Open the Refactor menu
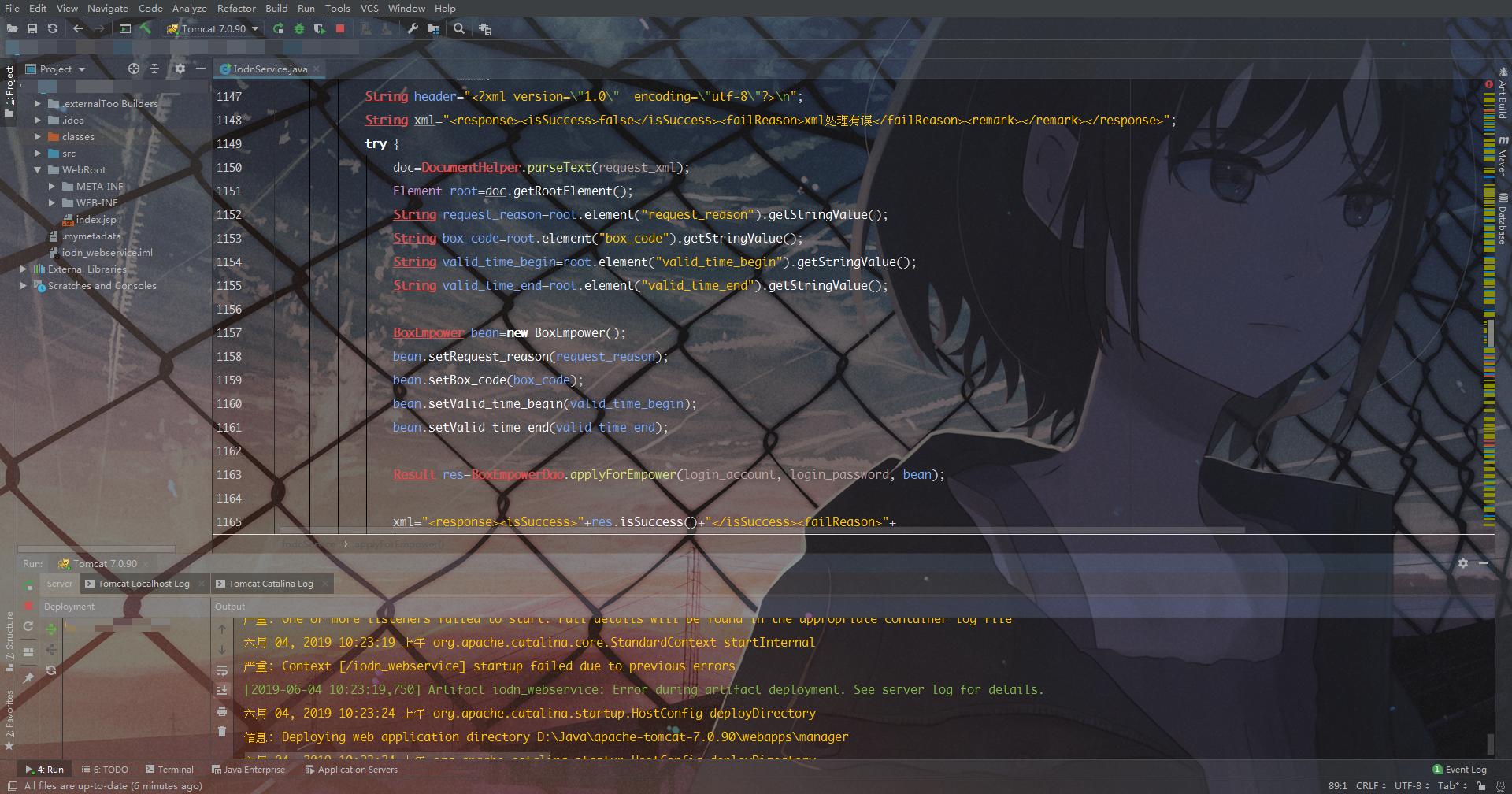The image size is (1512, 794). pos(236,8)
